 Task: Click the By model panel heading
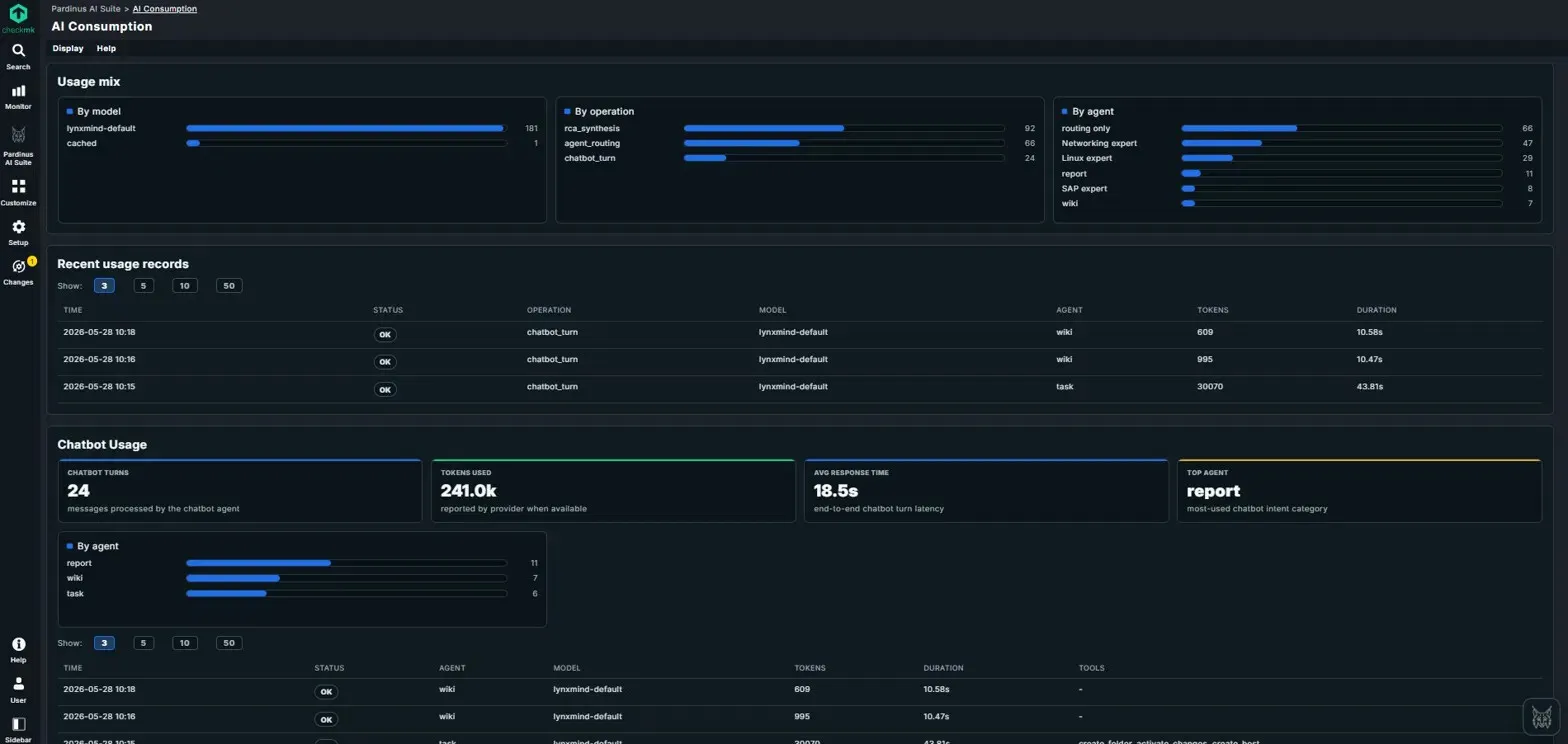pos(98,111)
